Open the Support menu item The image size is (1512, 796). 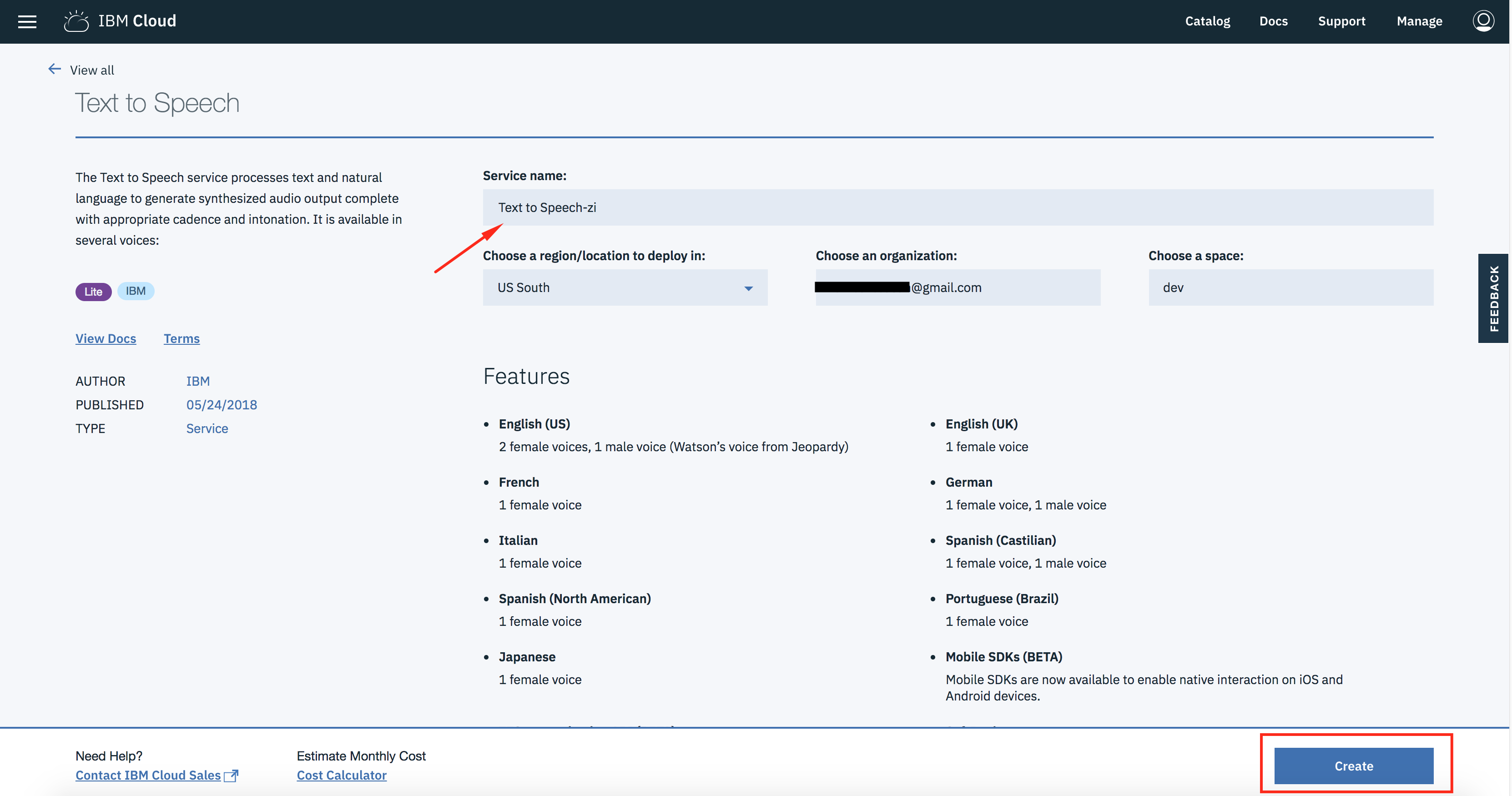(x=1341, y=21)
